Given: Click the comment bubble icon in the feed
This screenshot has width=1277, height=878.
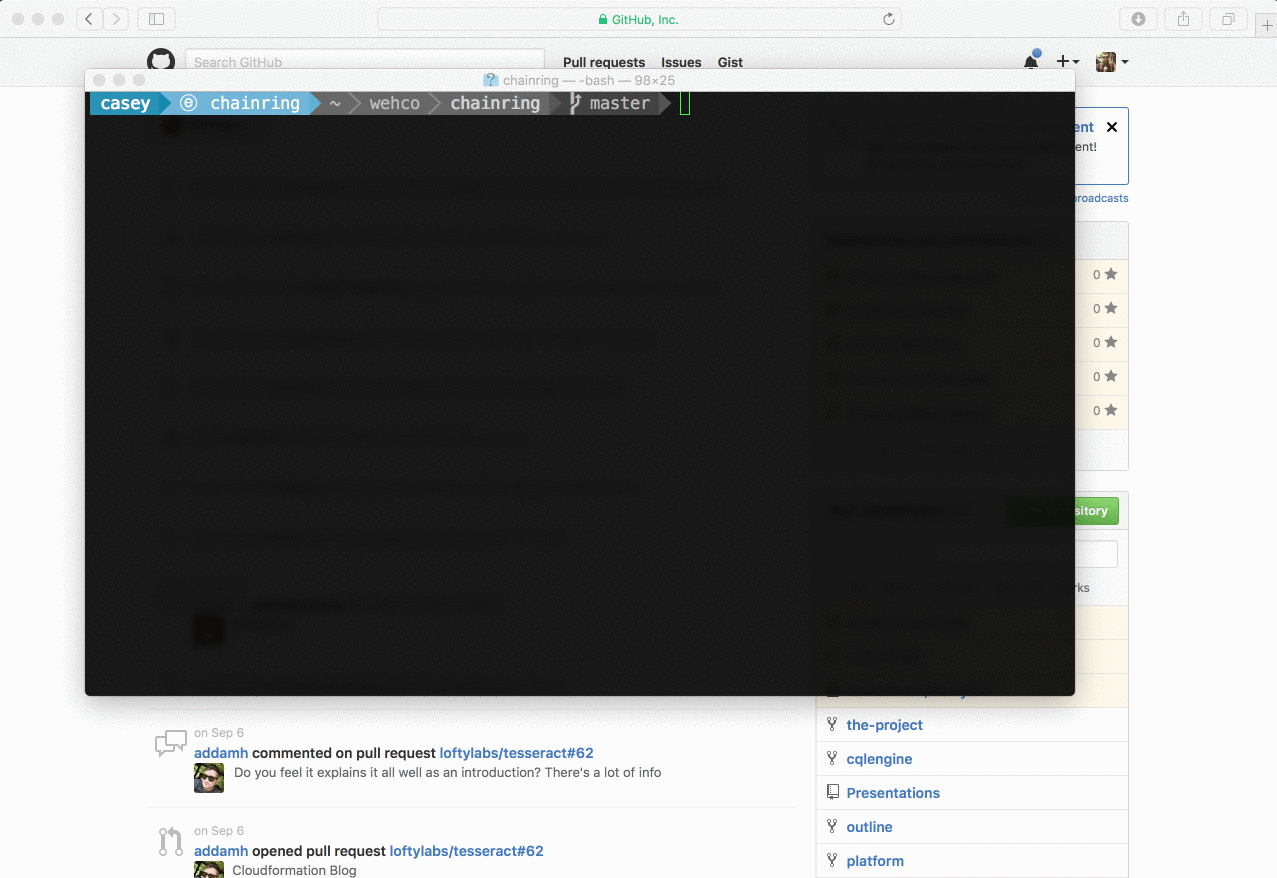Looking at the screenshot, I should click(x=171, y=743).
